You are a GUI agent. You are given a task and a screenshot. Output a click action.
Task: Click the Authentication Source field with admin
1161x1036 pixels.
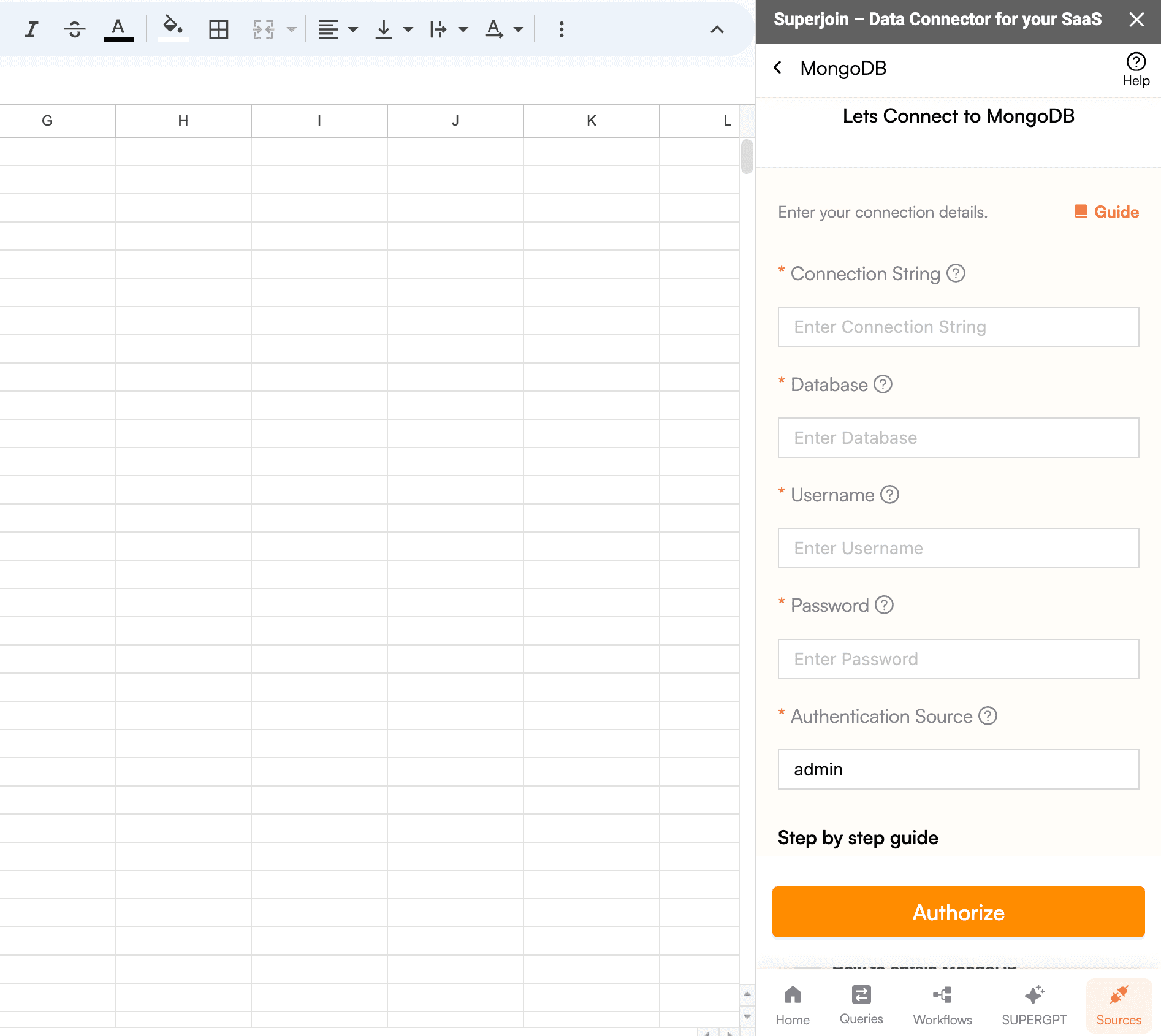958,769
